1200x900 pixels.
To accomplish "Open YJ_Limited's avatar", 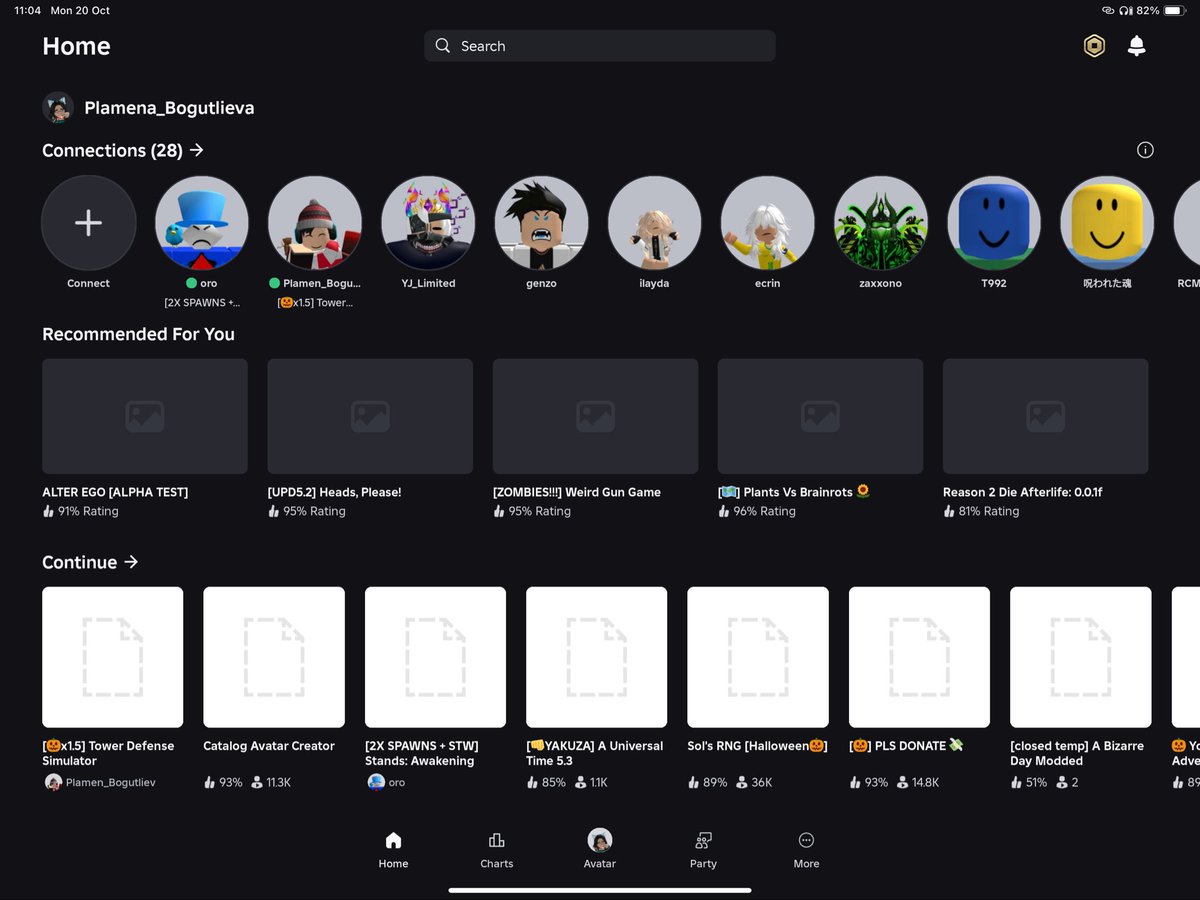I will coord(428,222).
